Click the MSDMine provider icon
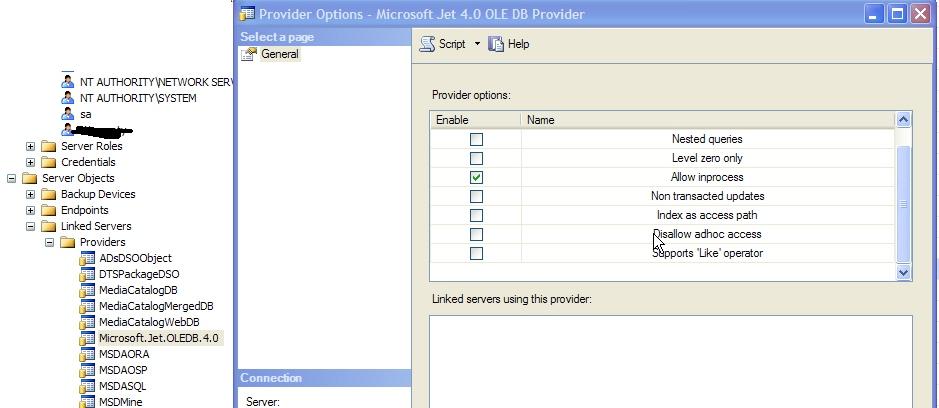The height and width of the screenshot is (408, 939). [87, 402]
